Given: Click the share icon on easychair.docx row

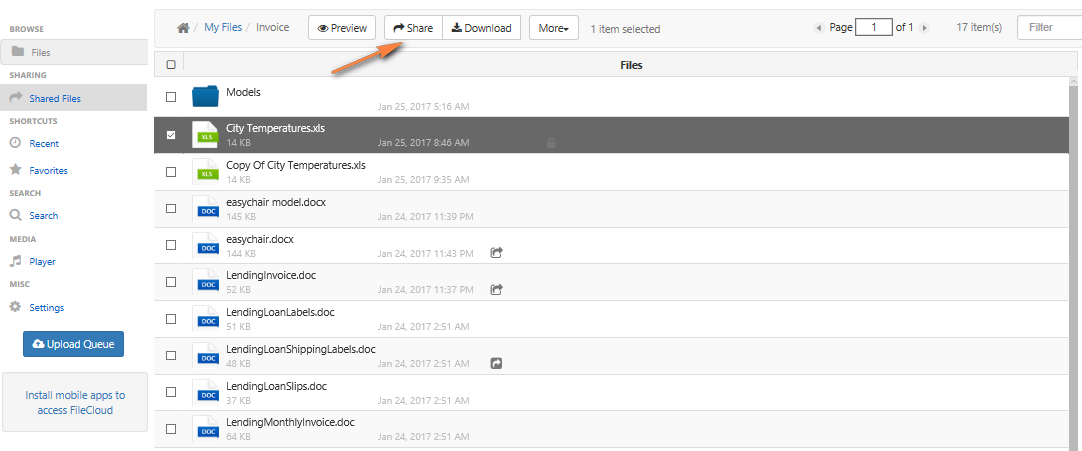Looking at the screenshot, I should pos(496,253).
